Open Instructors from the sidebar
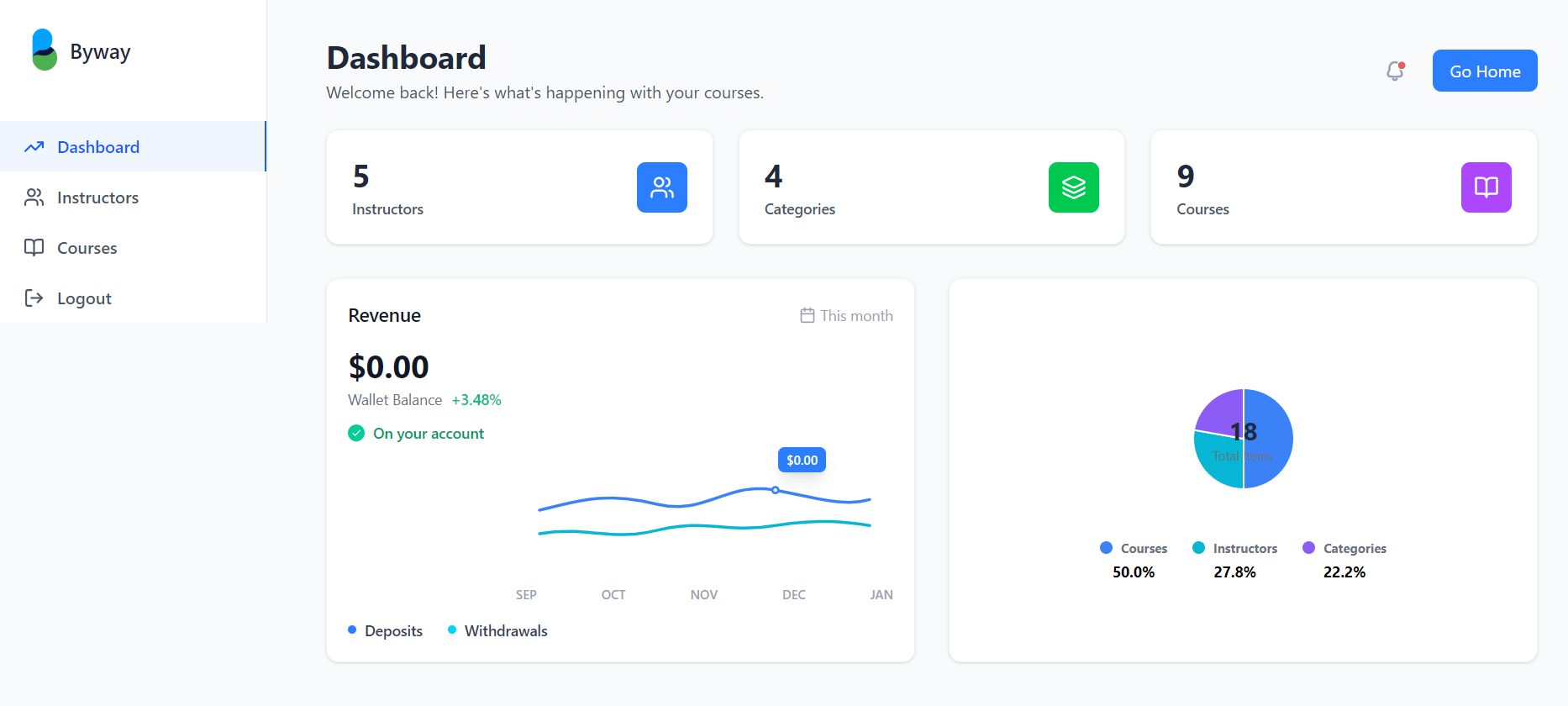The height and width of the screenshot is (706, 1568). pyautogui.click(x=97, y=198)
